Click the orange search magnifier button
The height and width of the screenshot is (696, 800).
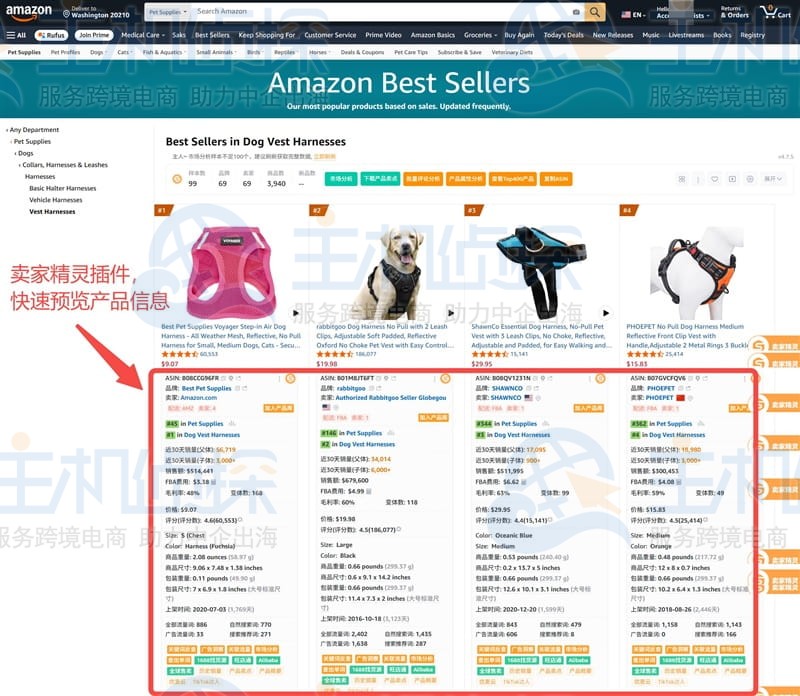[x=595, y=12]
